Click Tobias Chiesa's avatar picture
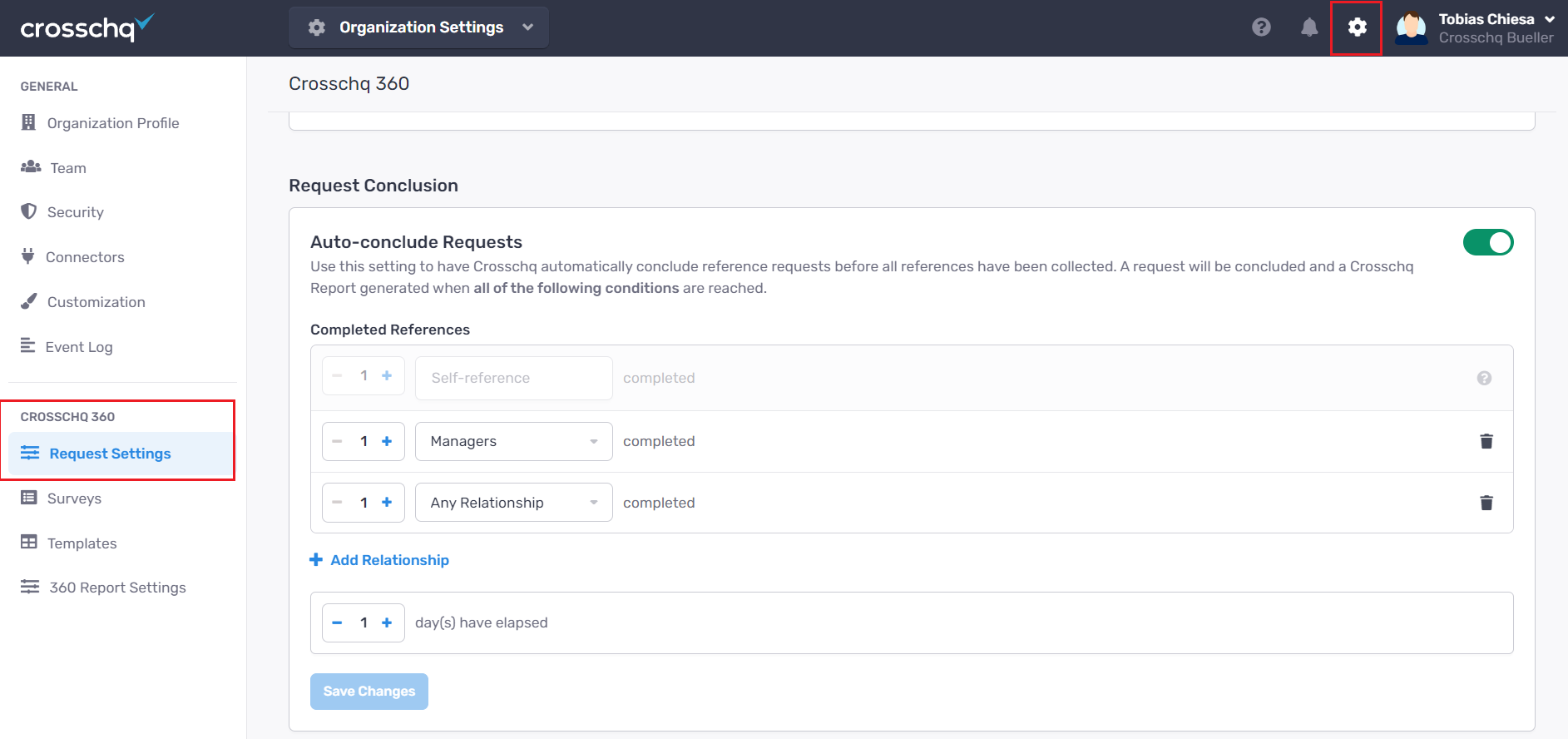The width and height of the screenshot is (1568, 739). (1412, 28)
